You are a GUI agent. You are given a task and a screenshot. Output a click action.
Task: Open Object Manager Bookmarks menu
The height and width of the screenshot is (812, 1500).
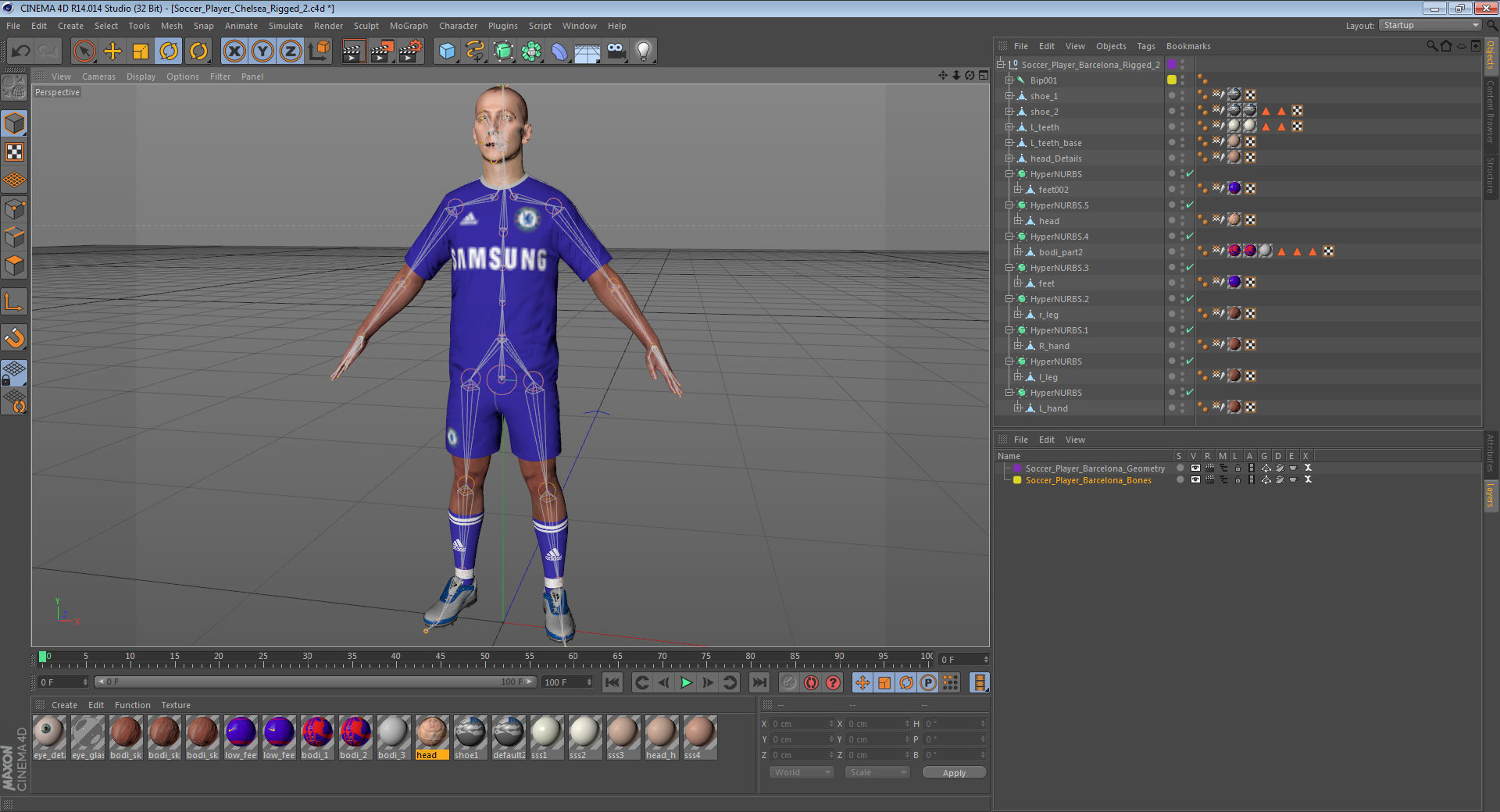pyautogui.click(x=1188, y=46)
